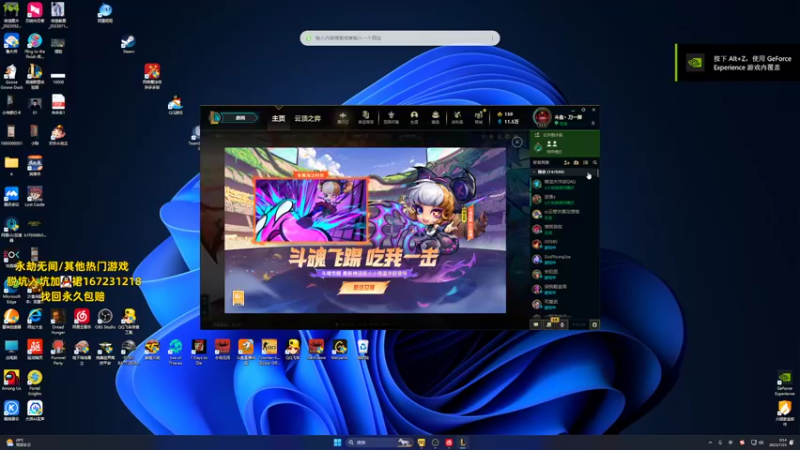Click the new folder icon in friends header
Image resolution: width=800 pixels, height=450 pixels.
pyautogui.click(x=576, y=162)
